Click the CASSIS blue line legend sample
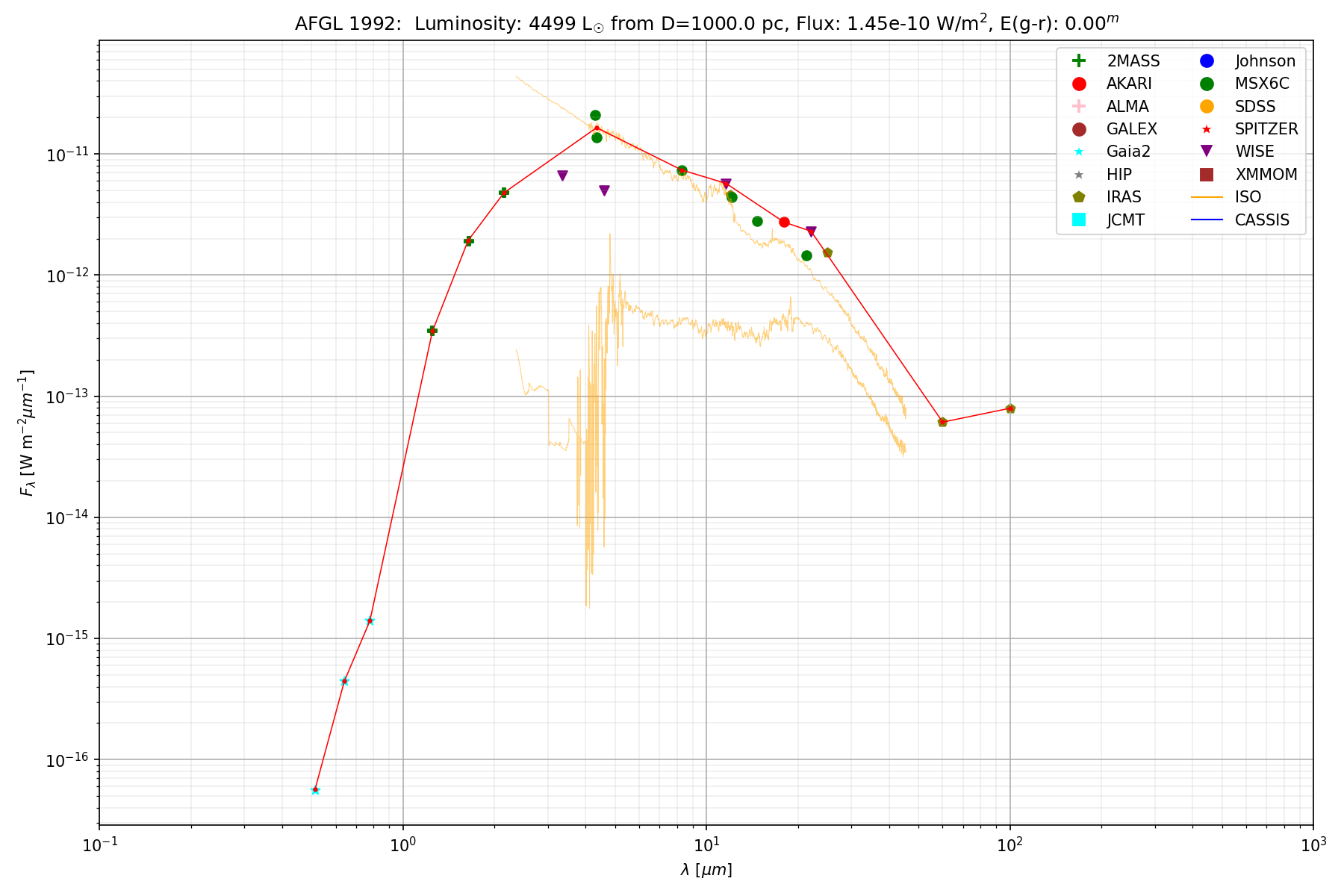This screenshot has height=896, width=1344. coord(1207,220)
